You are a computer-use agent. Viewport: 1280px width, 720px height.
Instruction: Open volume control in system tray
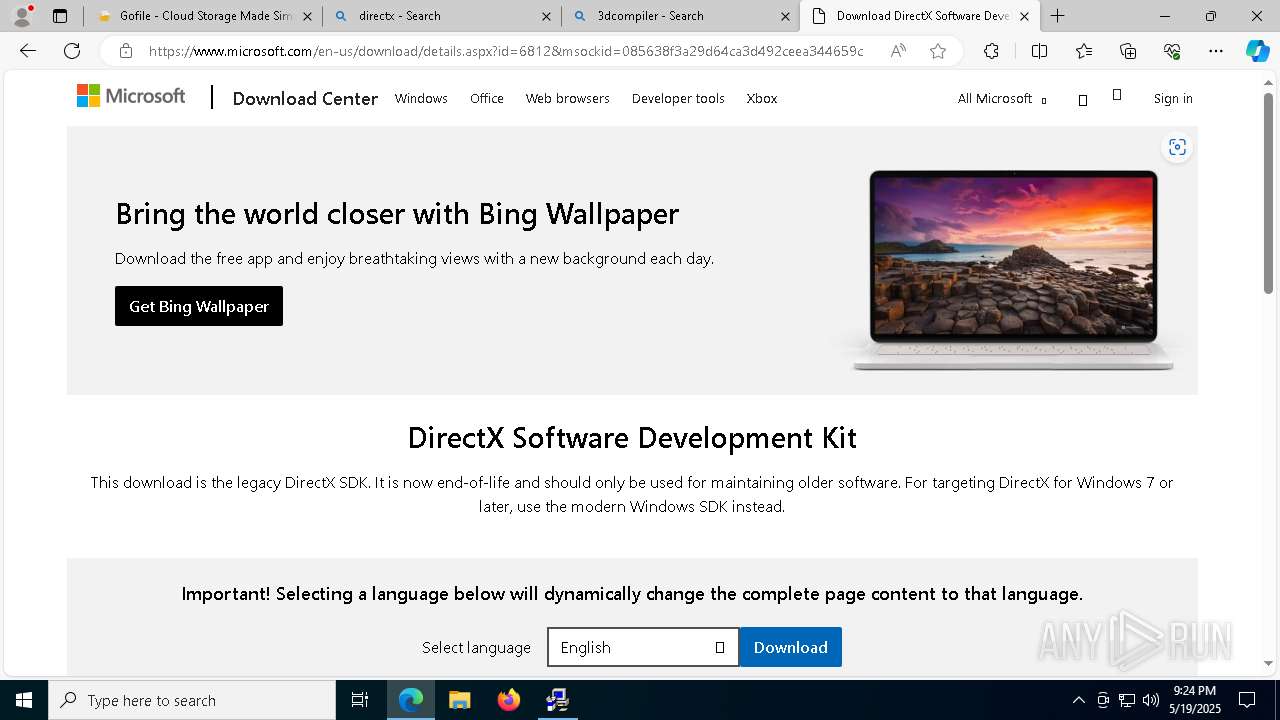[1151, 700]
